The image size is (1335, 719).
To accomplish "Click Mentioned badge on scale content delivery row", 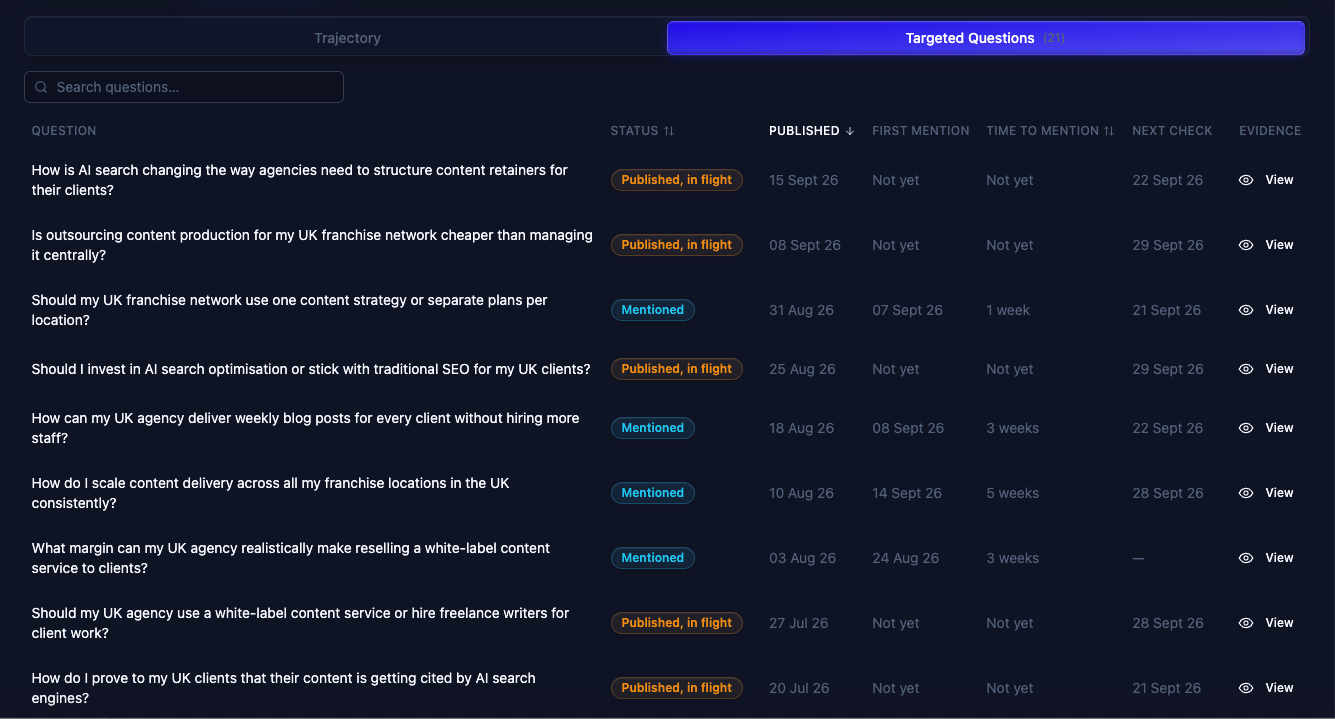I will click(653, 493).
